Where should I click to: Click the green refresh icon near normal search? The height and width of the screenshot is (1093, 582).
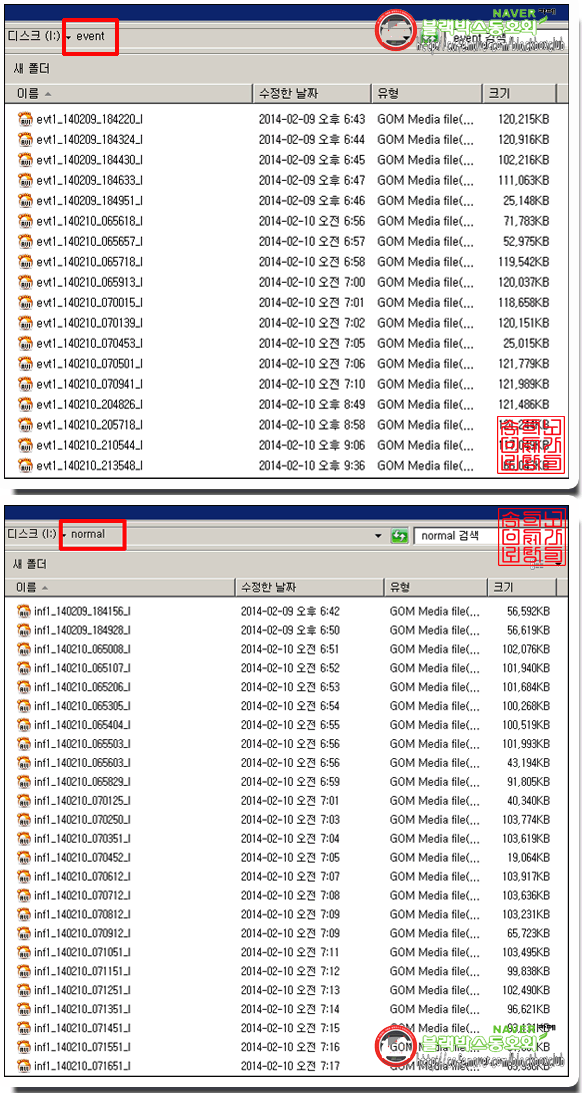(400, 535)
